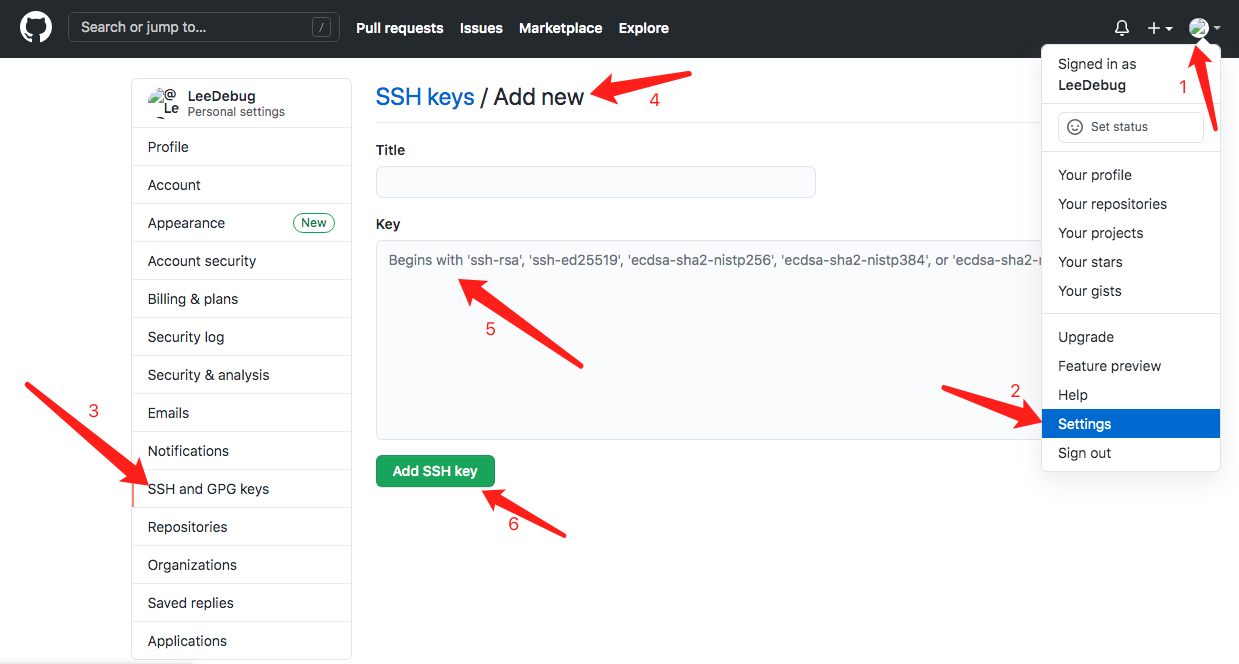
Task: Focus the Search or jump to field
Action: tap(203, 27)
